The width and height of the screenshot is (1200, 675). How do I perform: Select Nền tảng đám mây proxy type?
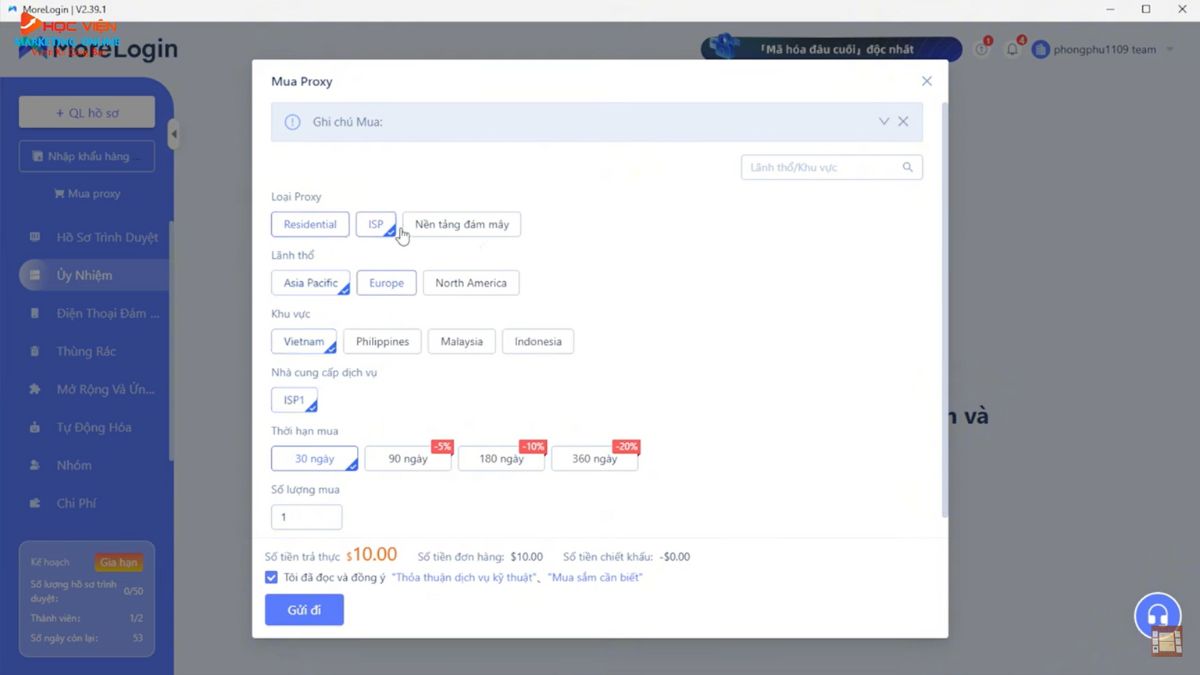click(462, 224)
